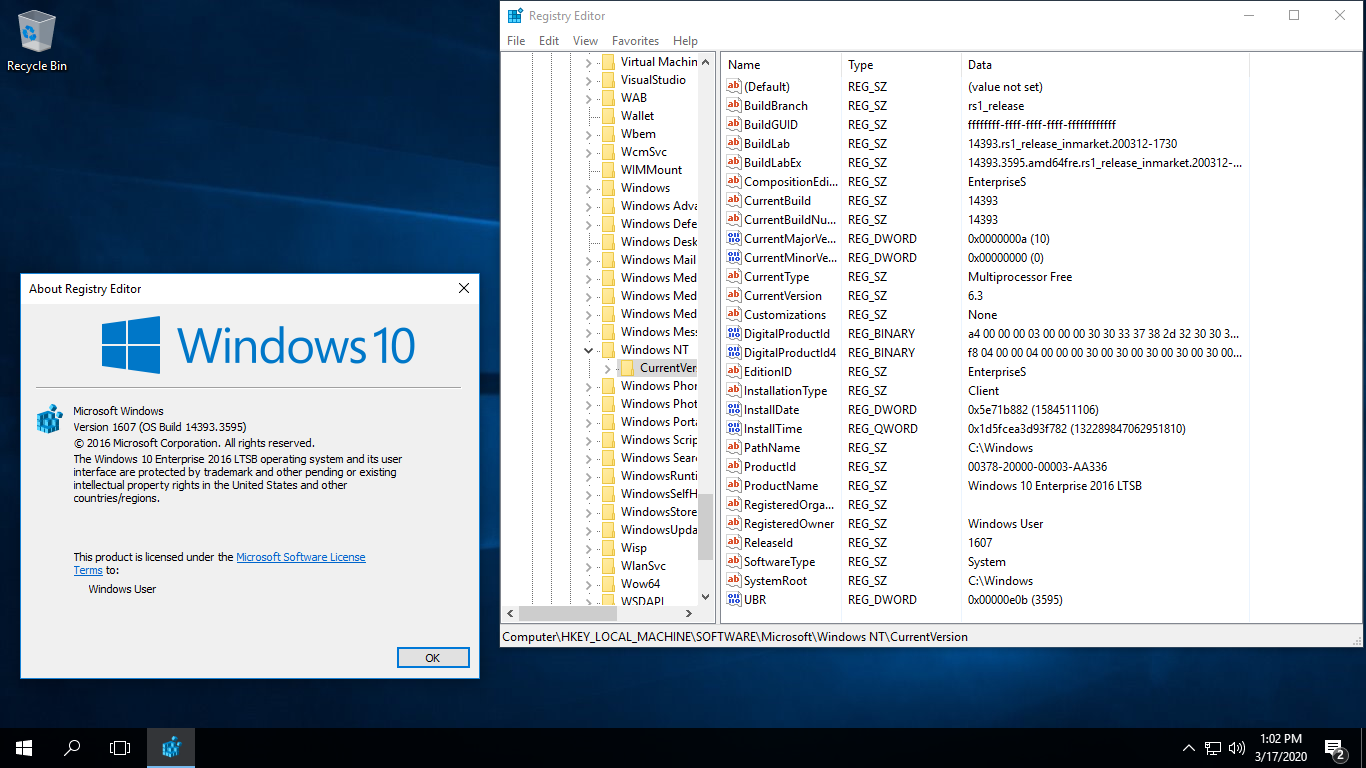Open taskbar Search magnifier icon
The width and height of the screenshot is (1366, 768).
tap(72, 747)
